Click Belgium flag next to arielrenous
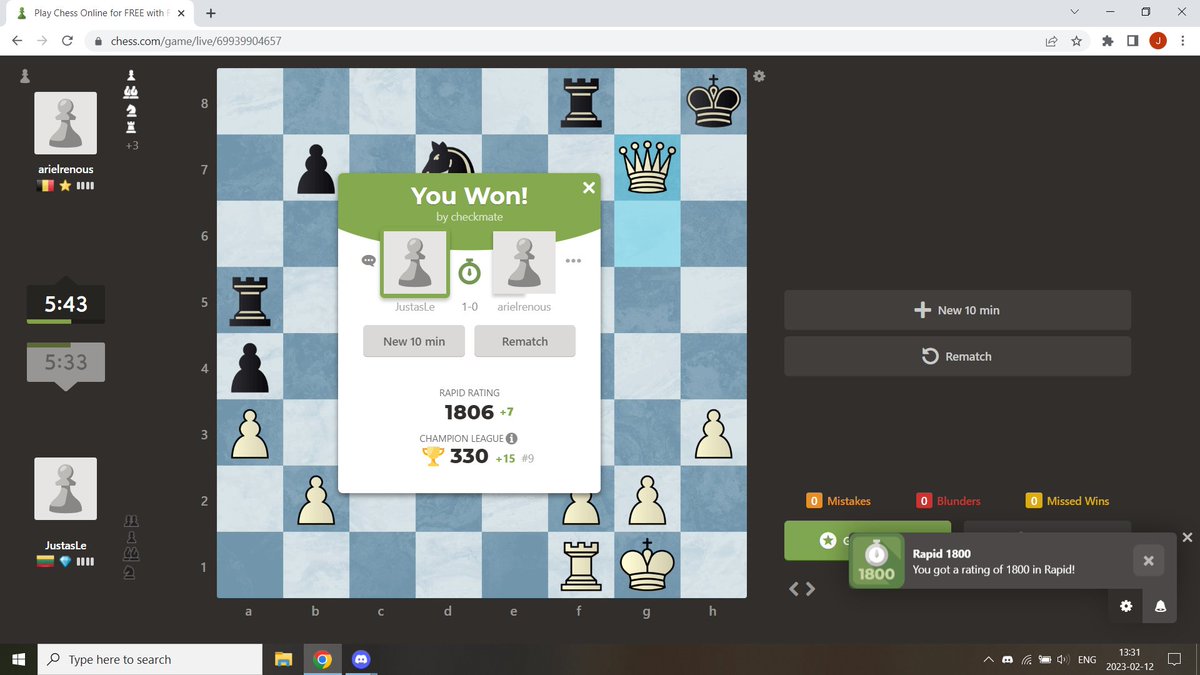 tap(45, 186)
